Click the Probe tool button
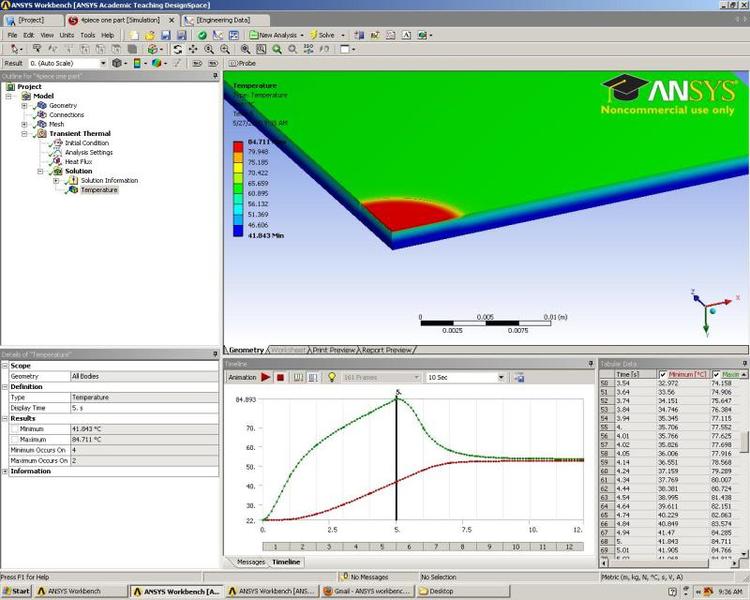This screenshot has height=600, width=750. click(243, 63)
